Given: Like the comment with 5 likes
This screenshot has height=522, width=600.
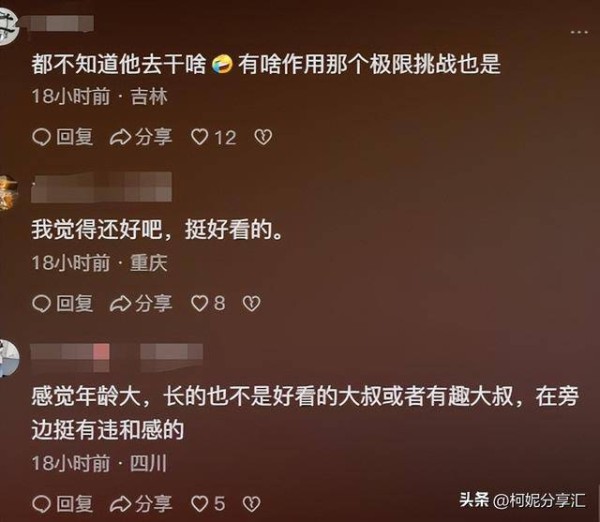Looking at the screenshot, I should click(208, 503).
